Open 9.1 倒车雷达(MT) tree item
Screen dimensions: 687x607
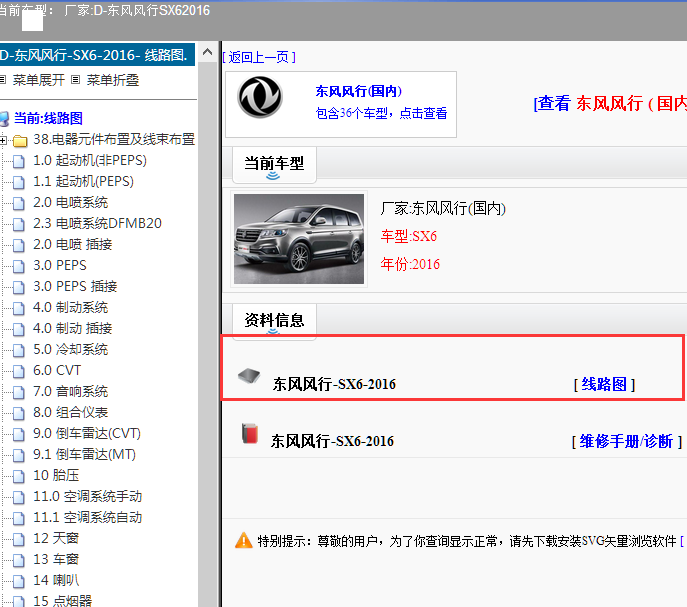tap(84, 454)
